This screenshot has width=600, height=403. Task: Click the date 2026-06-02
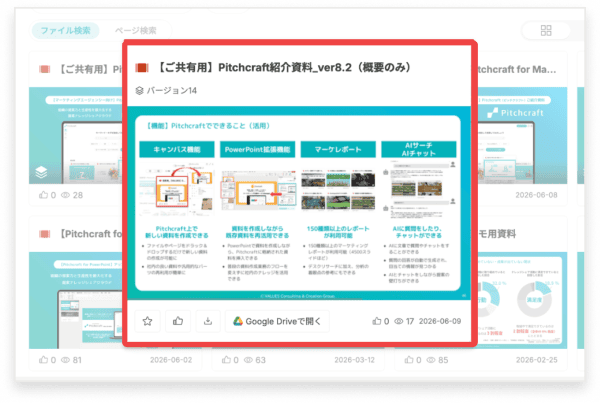coord(171,360)
